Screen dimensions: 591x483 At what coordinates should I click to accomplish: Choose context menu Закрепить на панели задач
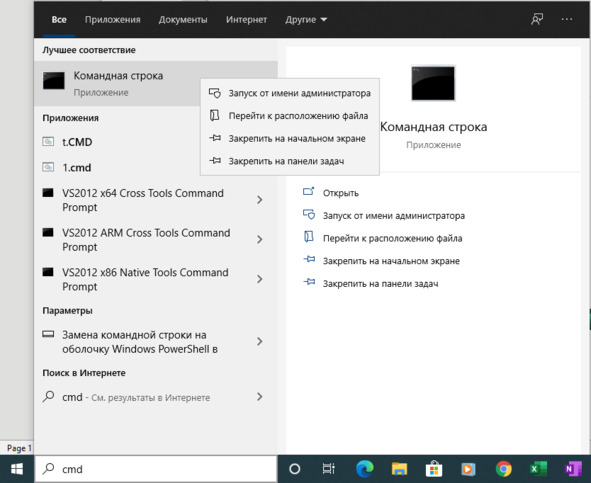tap(289, 161)
